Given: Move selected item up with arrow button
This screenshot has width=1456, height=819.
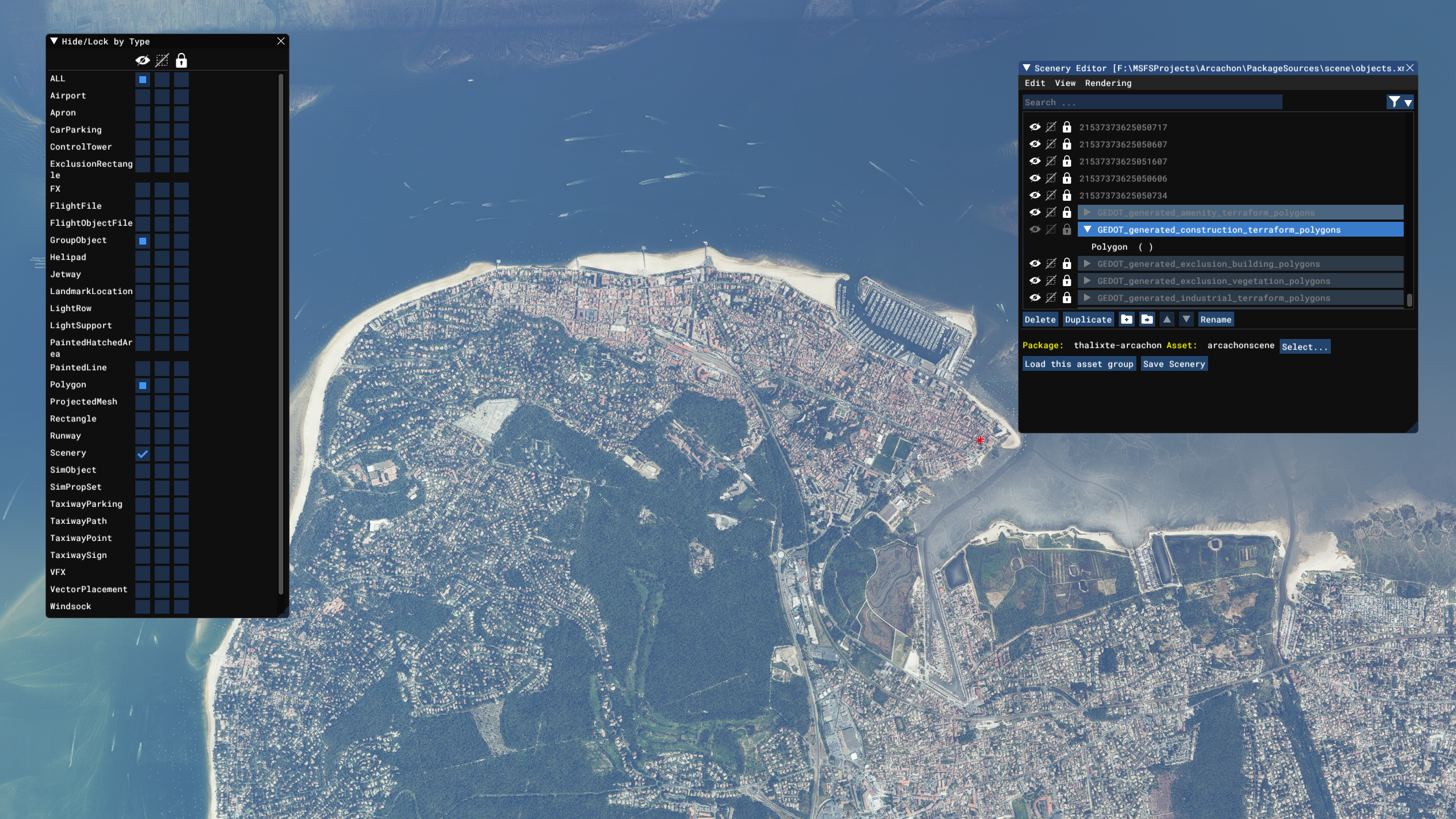Looking at the screenshot, I should pos(1167,319).
